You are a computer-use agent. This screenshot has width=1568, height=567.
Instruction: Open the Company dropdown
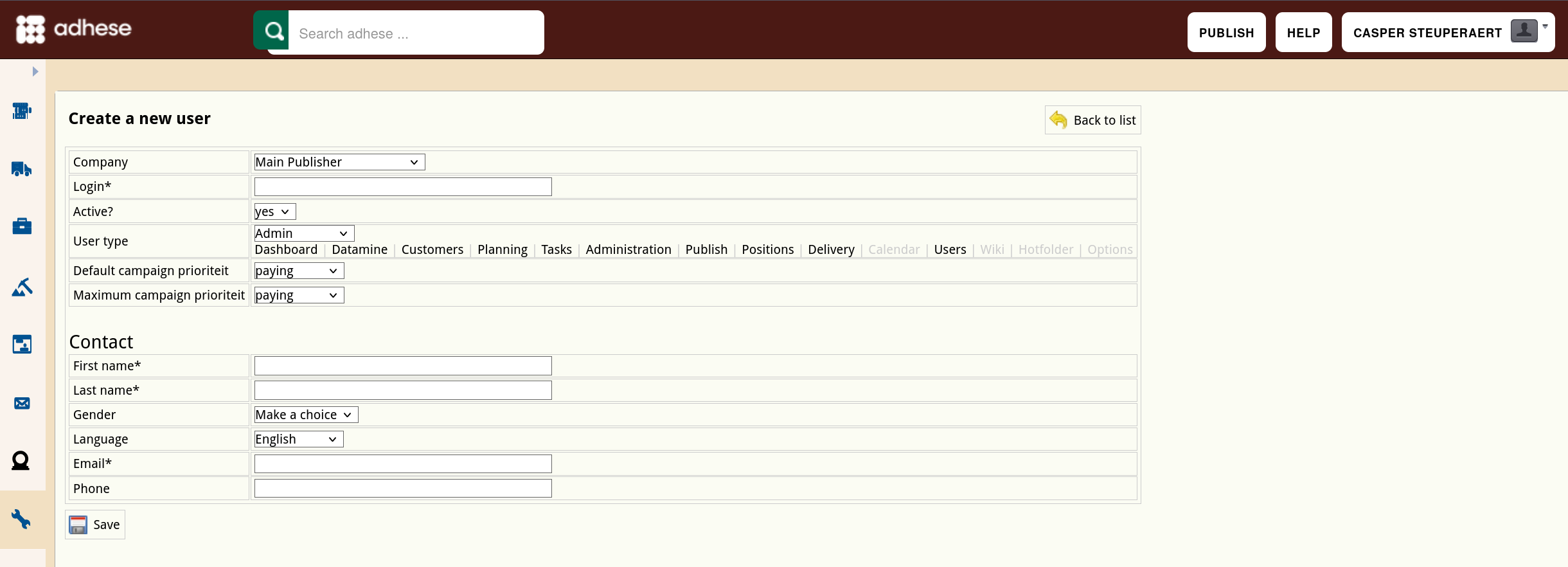(x=339, y=162)
